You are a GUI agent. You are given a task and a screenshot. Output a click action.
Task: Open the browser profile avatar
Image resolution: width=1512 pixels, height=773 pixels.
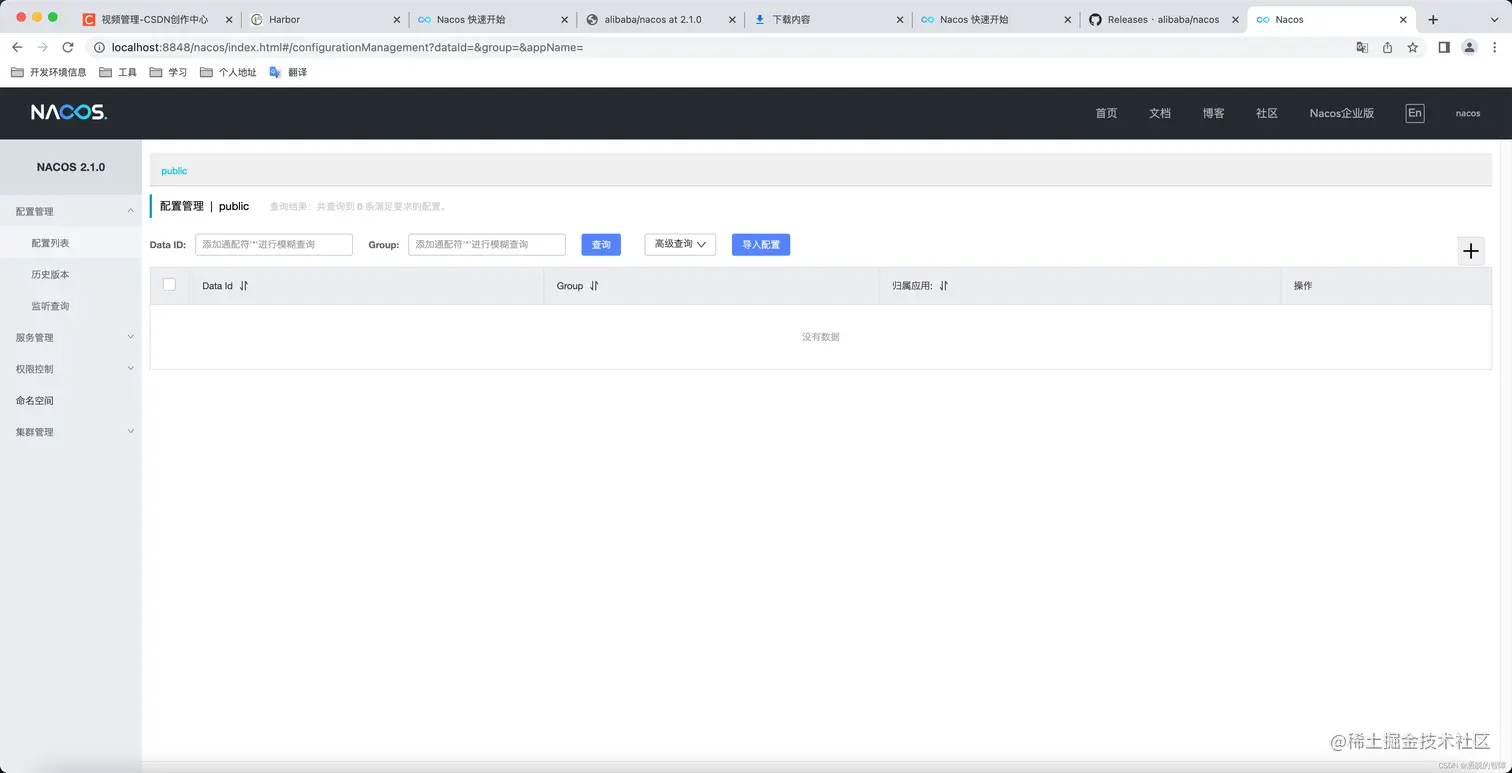pos(1469,47)
